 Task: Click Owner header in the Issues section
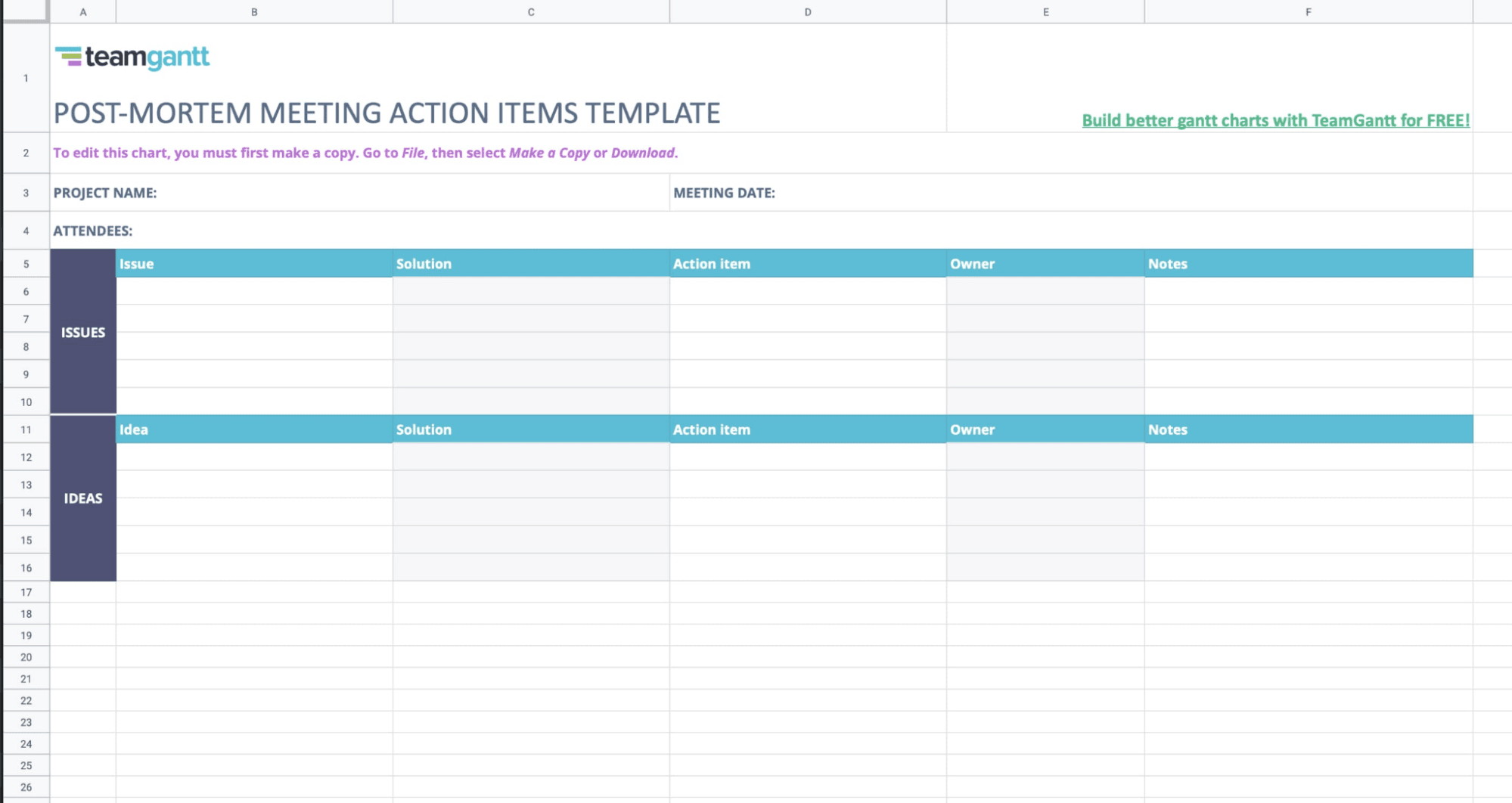point(1045,264)
